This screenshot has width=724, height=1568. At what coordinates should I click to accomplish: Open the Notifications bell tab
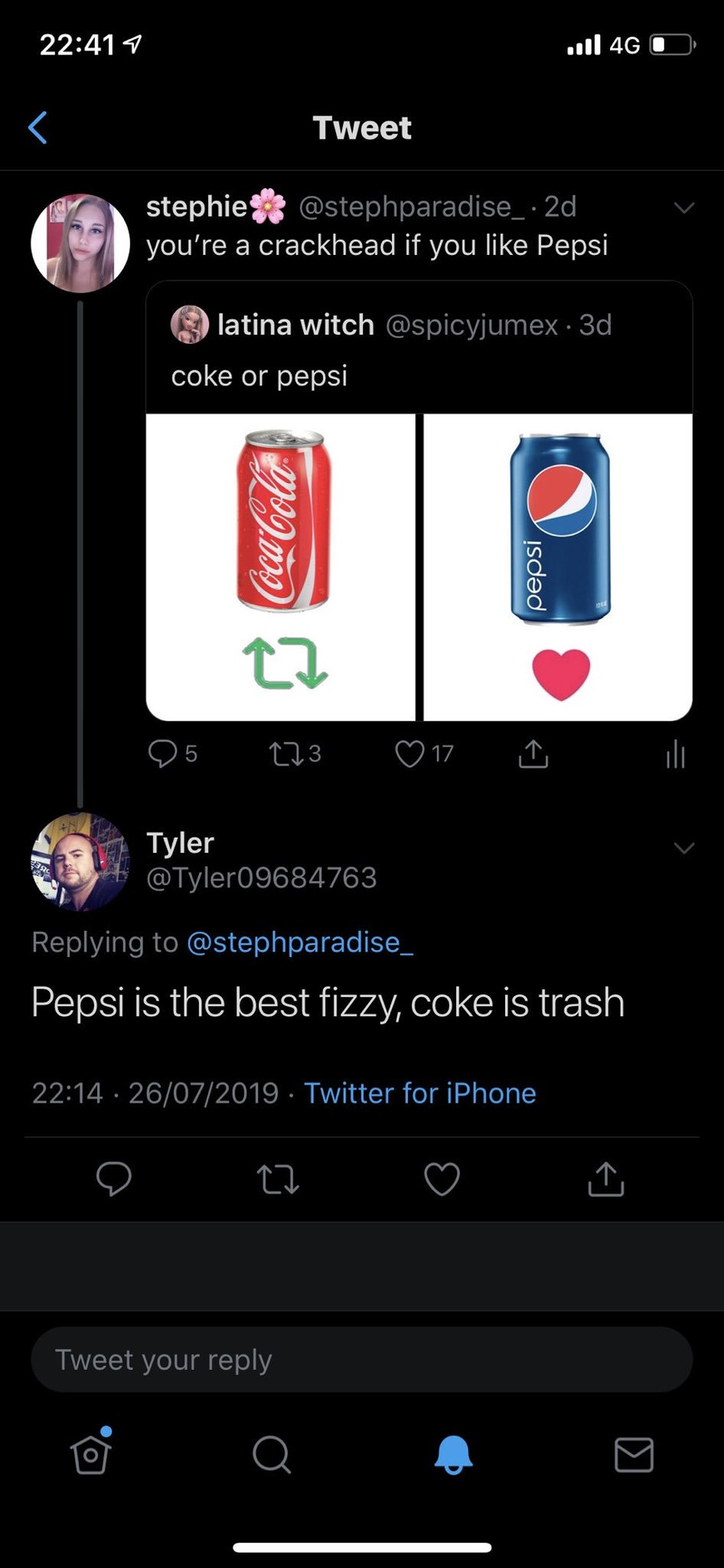(x=453, y=1455)
